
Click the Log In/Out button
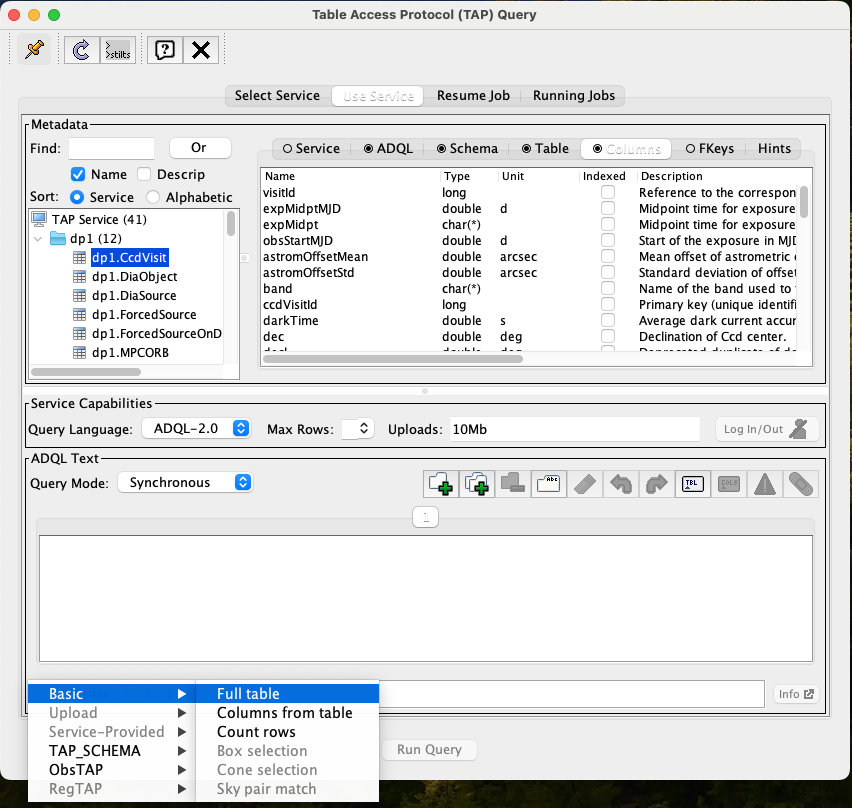pyautogui.click(x=766, y=427)
